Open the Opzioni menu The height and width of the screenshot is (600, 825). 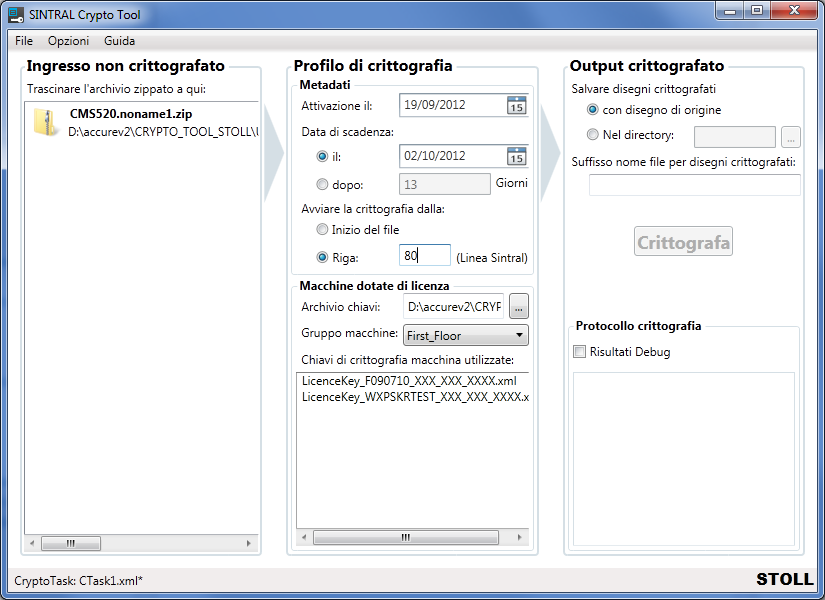point(68,41)
